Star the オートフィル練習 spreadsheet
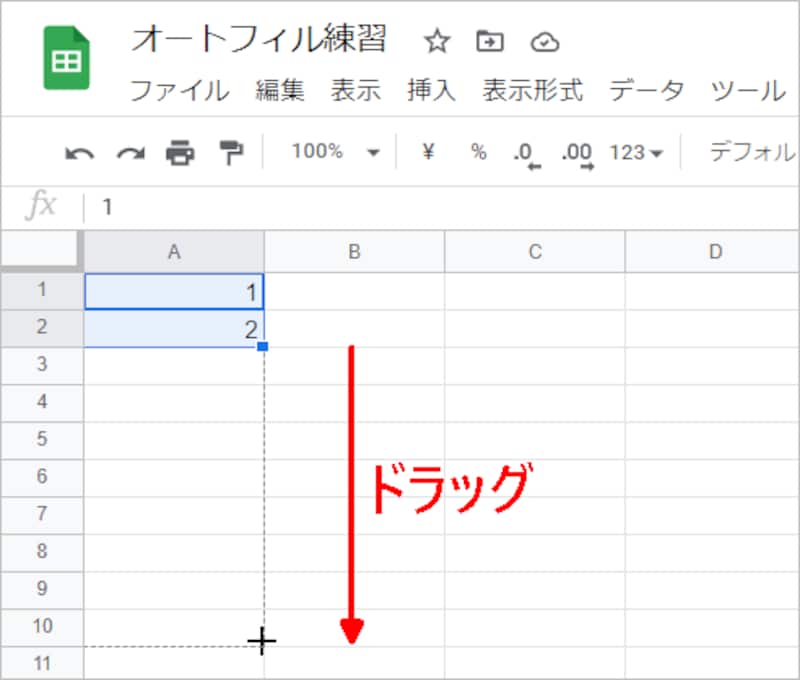The width and height of the screenshot is (800, 680). pyautogui.click(x=437, y=42)
